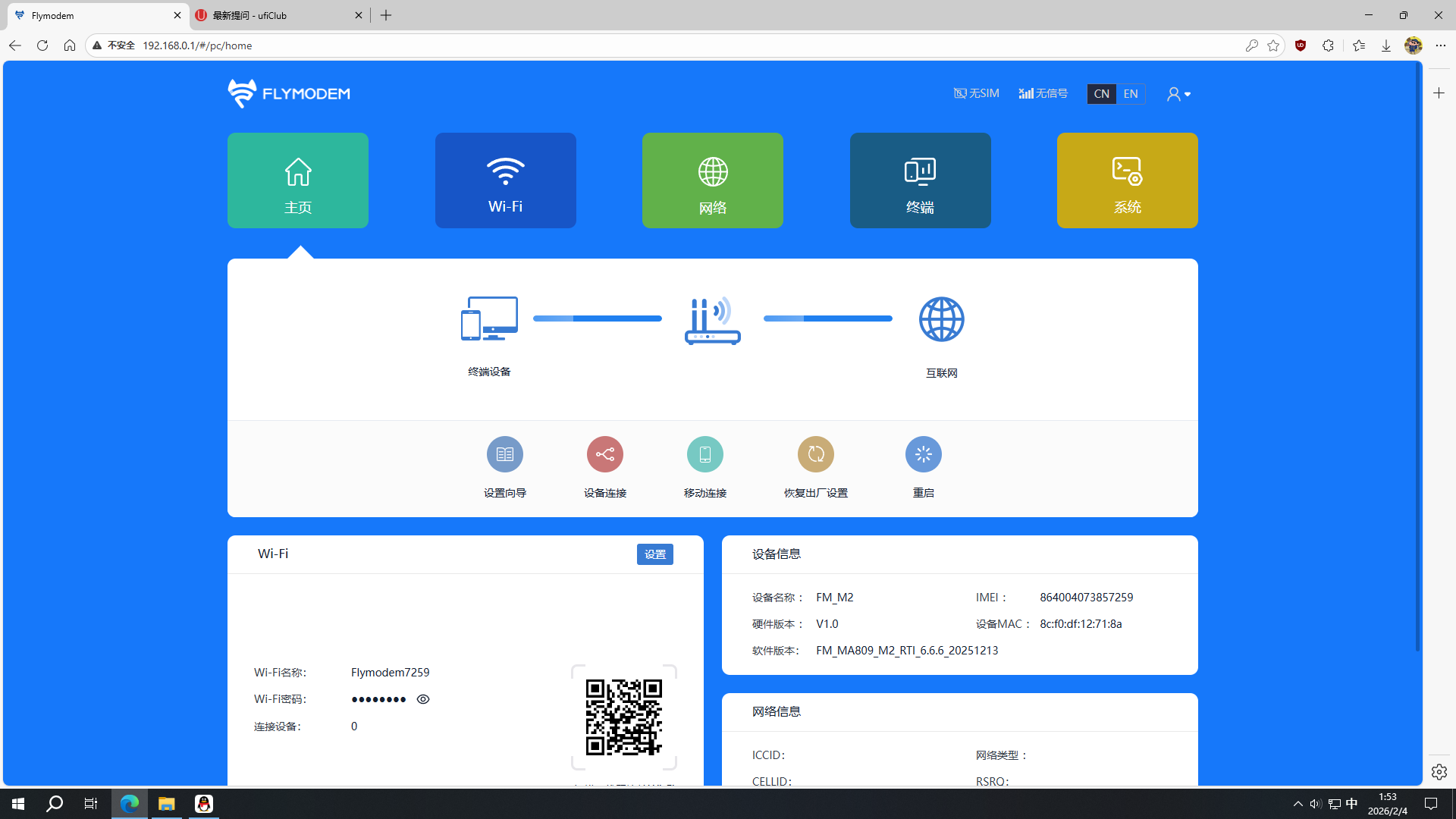Show hidden system tray icons
Viewport: 1456px width, 819px height.
point(1298,804)
